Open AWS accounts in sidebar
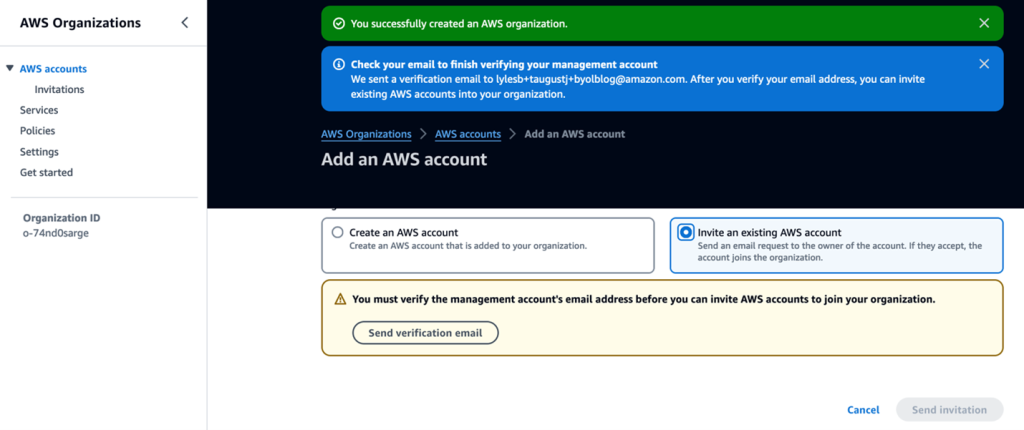This screenshot has width=1024, height=430. (x=53, y=69)
